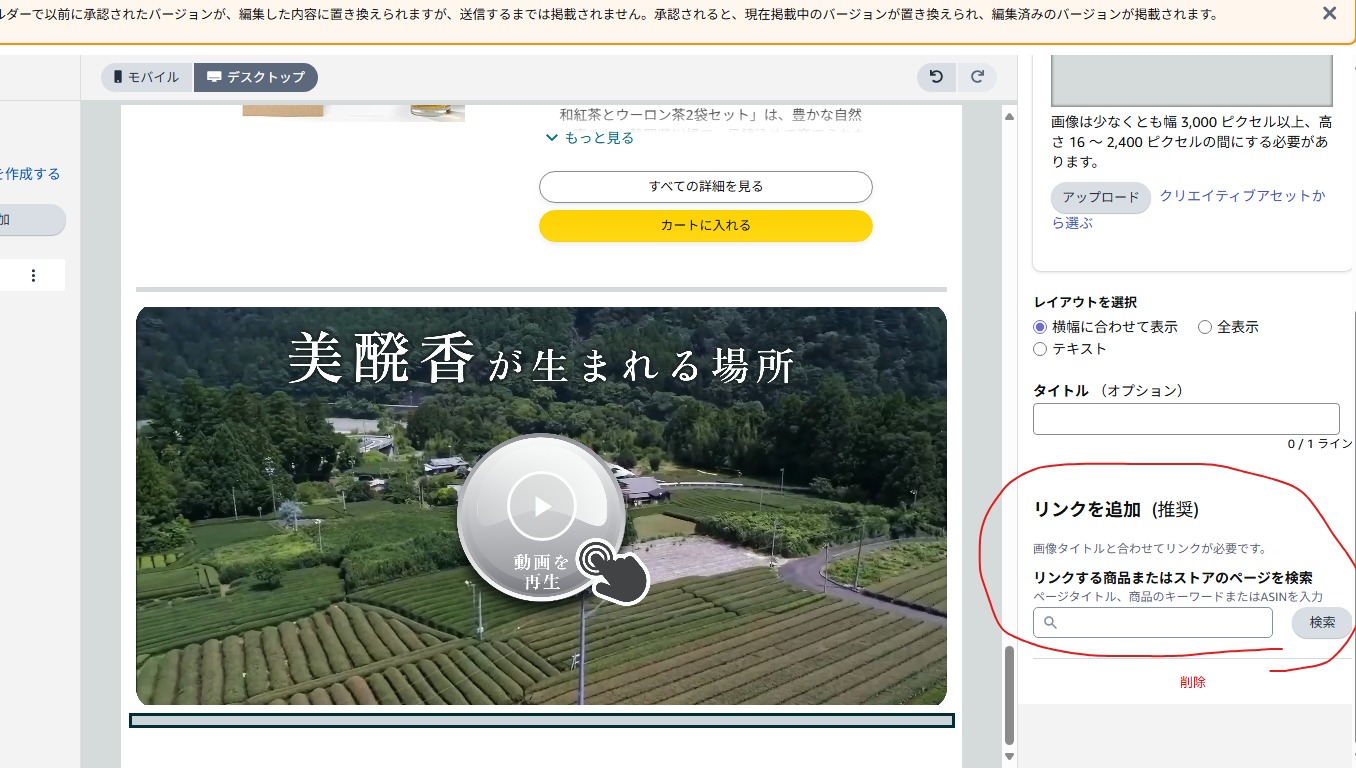Select the テキスト layout radio button
The image size is (1356, 774).
1040,349
